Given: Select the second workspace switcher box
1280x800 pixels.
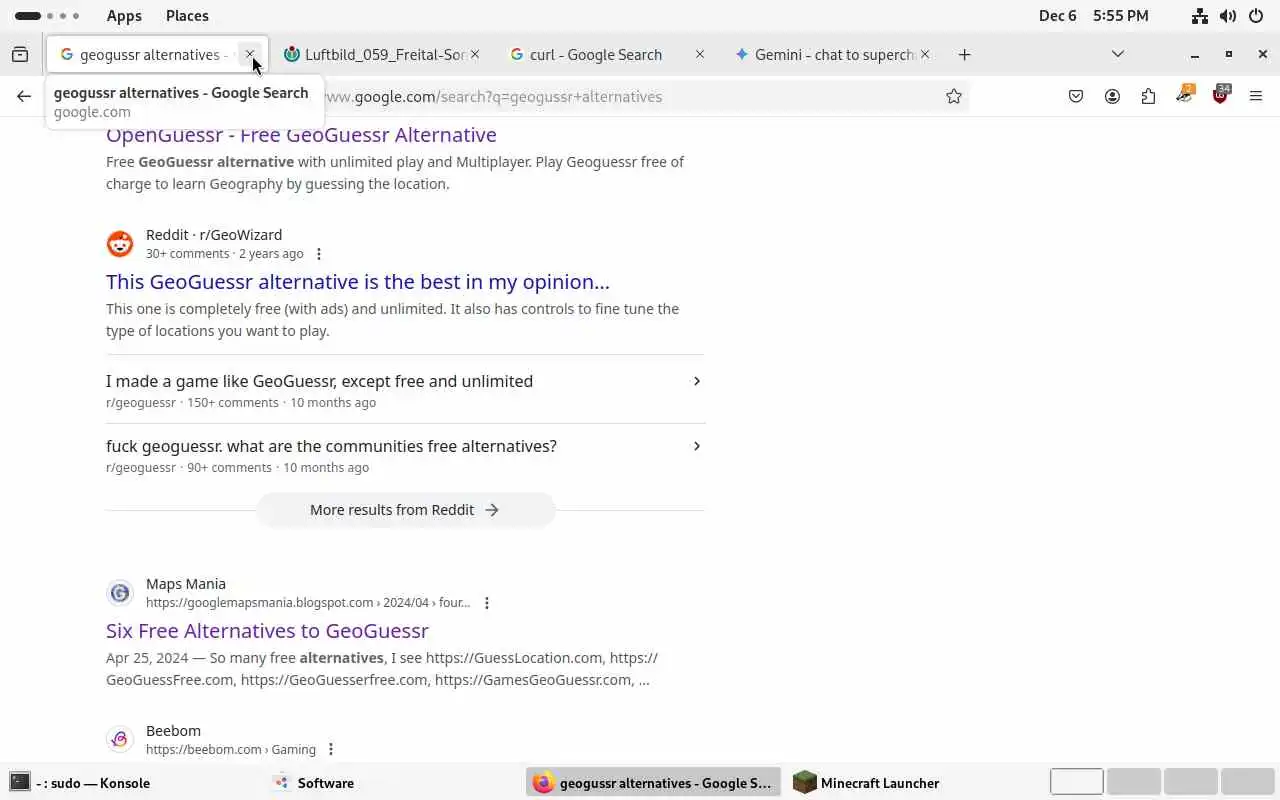Looking at the screenshot, I should (x=1134, y=782).
